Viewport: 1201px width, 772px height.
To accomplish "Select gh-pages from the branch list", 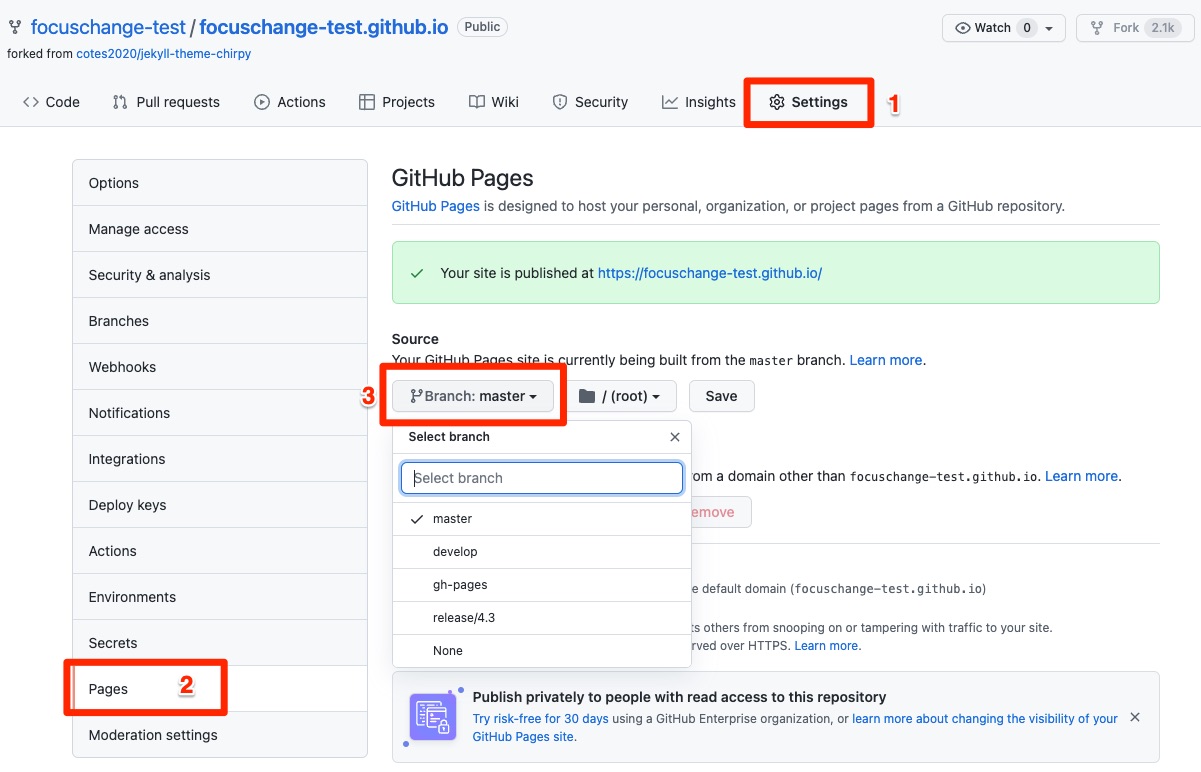I will click(x=462, y=584).
